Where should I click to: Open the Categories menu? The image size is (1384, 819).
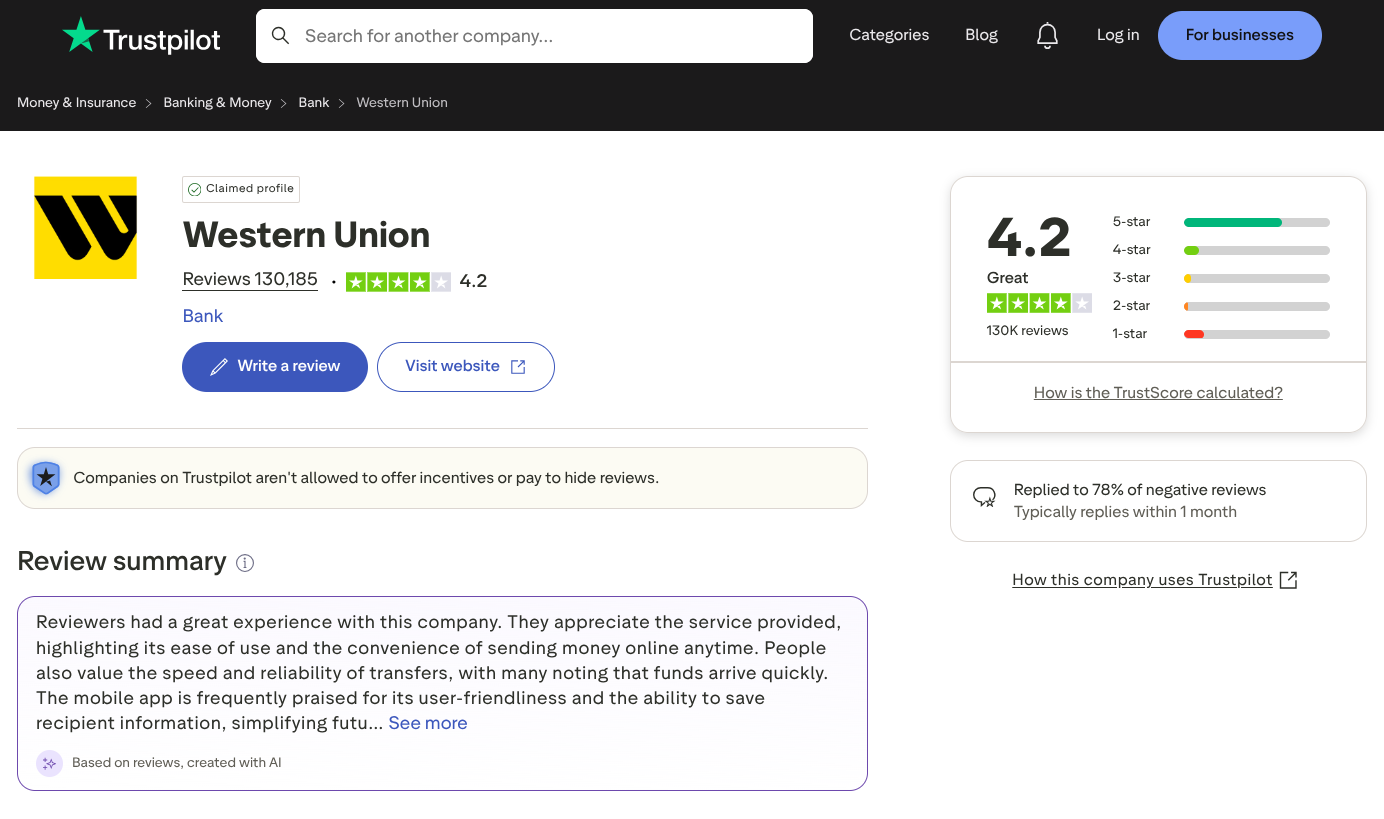click(889, 35)
